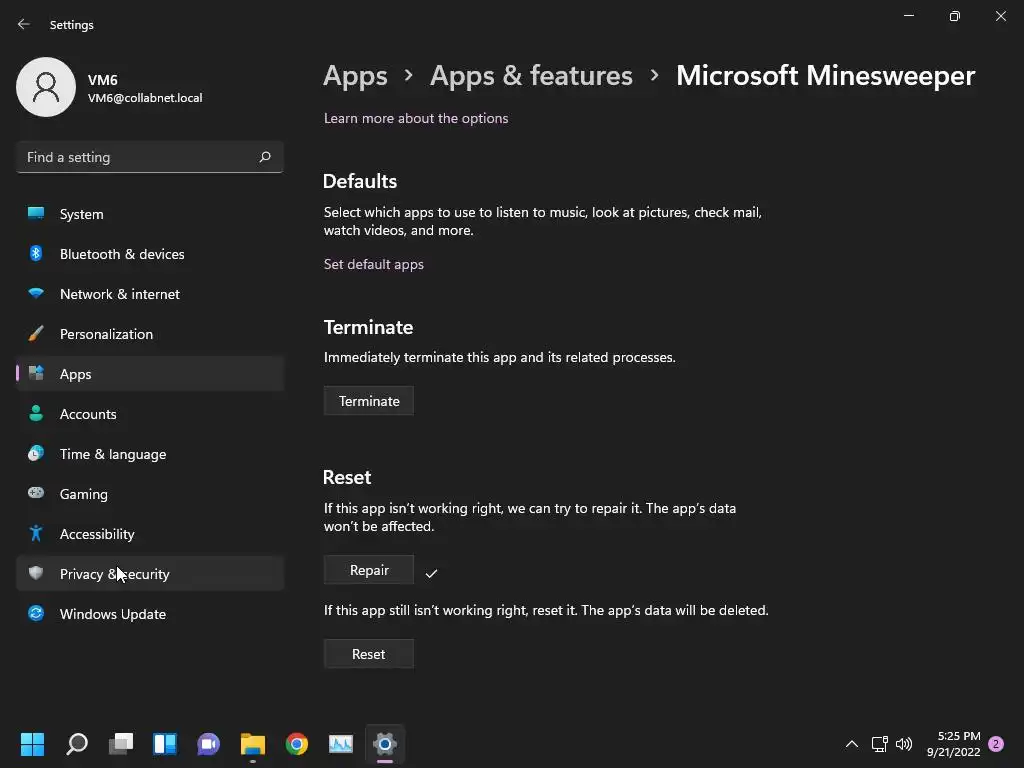Click the back arrow in Settings

pos(24,24)
